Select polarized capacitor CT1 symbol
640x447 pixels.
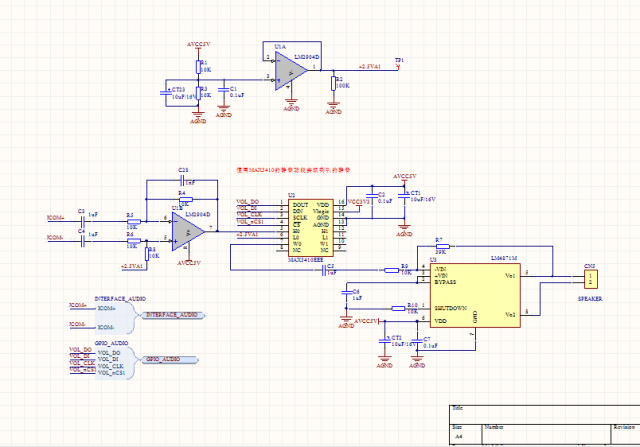click(x=404, y=196)
